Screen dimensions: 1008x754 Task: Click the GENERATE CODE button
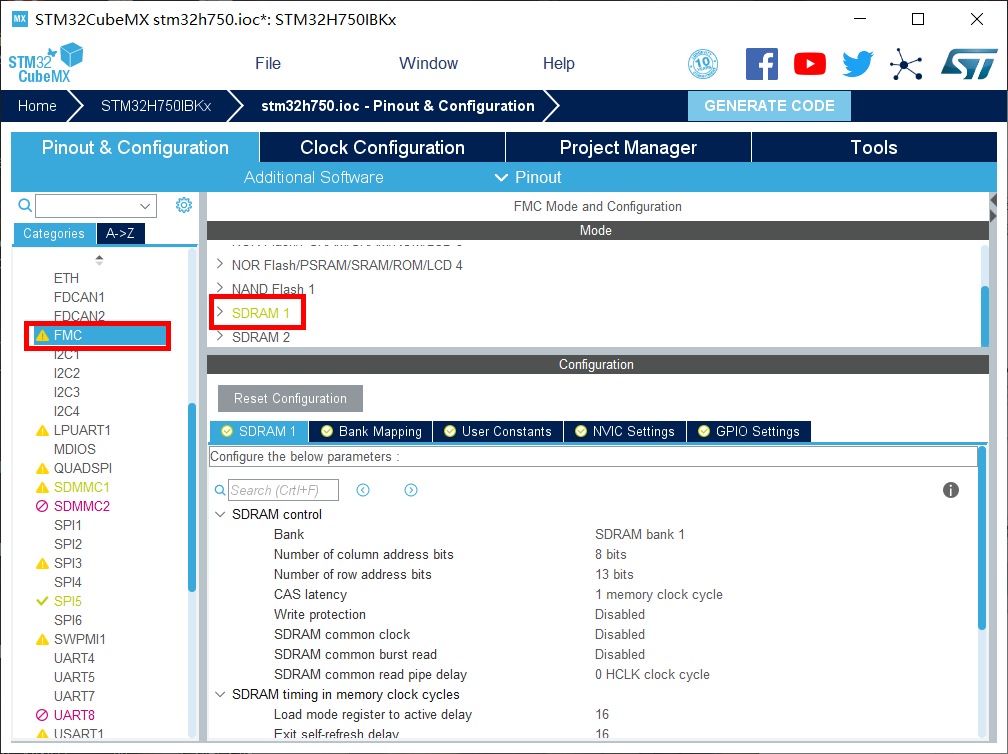(768, 106)
